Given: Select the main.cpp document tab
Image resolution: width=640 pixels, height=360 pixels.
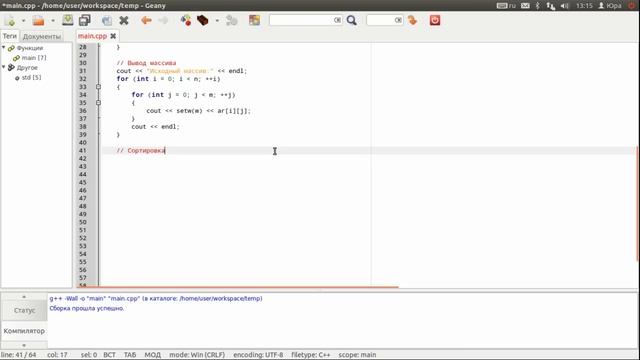Looking at the screenshot, I should (92, 36).
